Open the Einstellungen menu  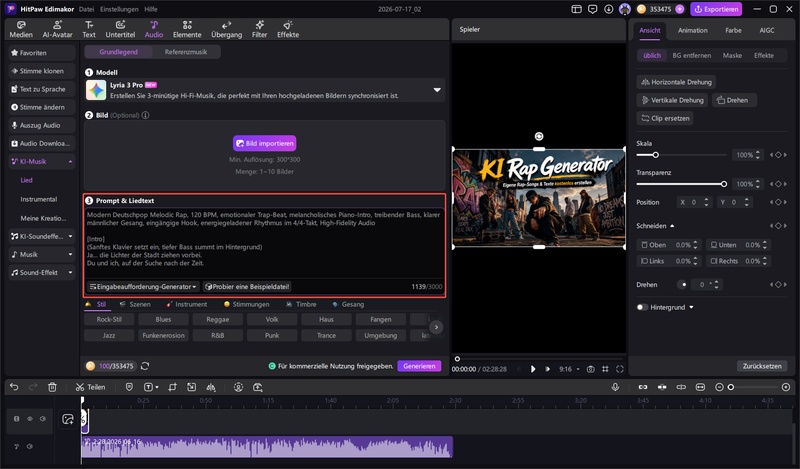point(119,9)
